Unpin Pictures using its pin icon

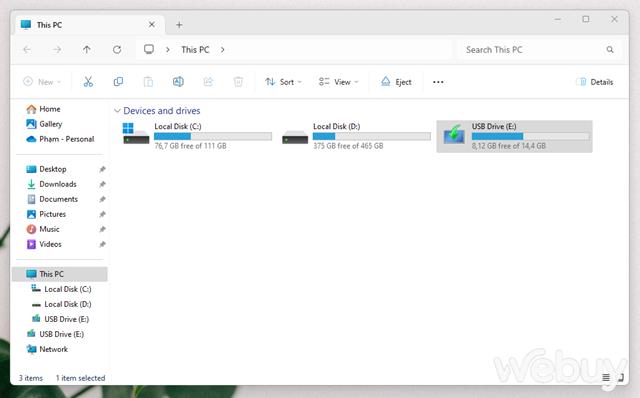102,214
